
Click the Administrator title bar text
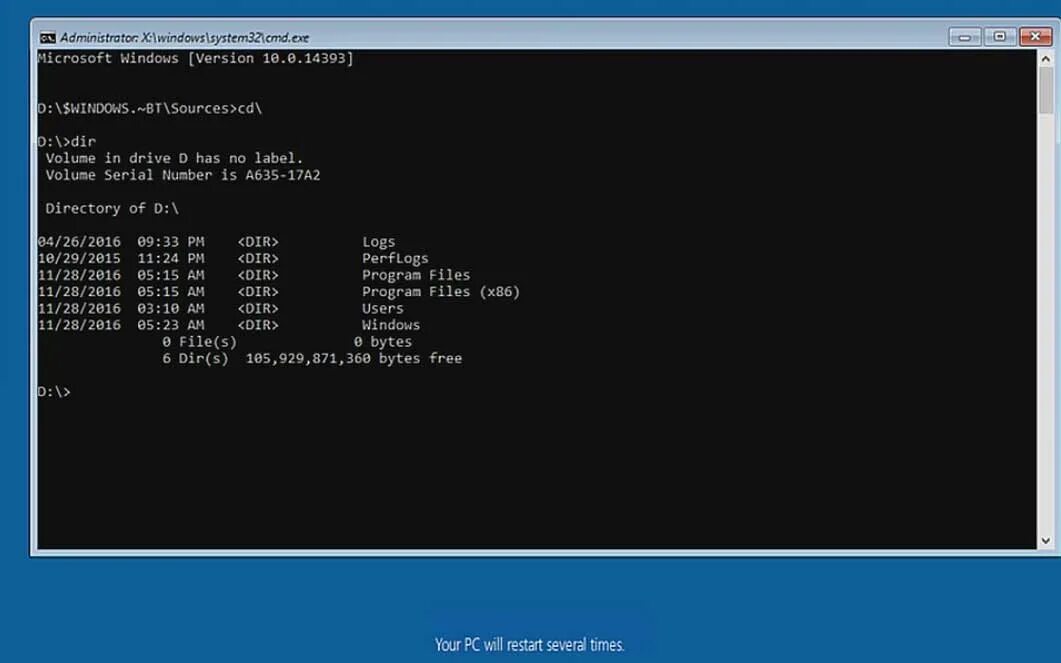click(x=180, y=36)
